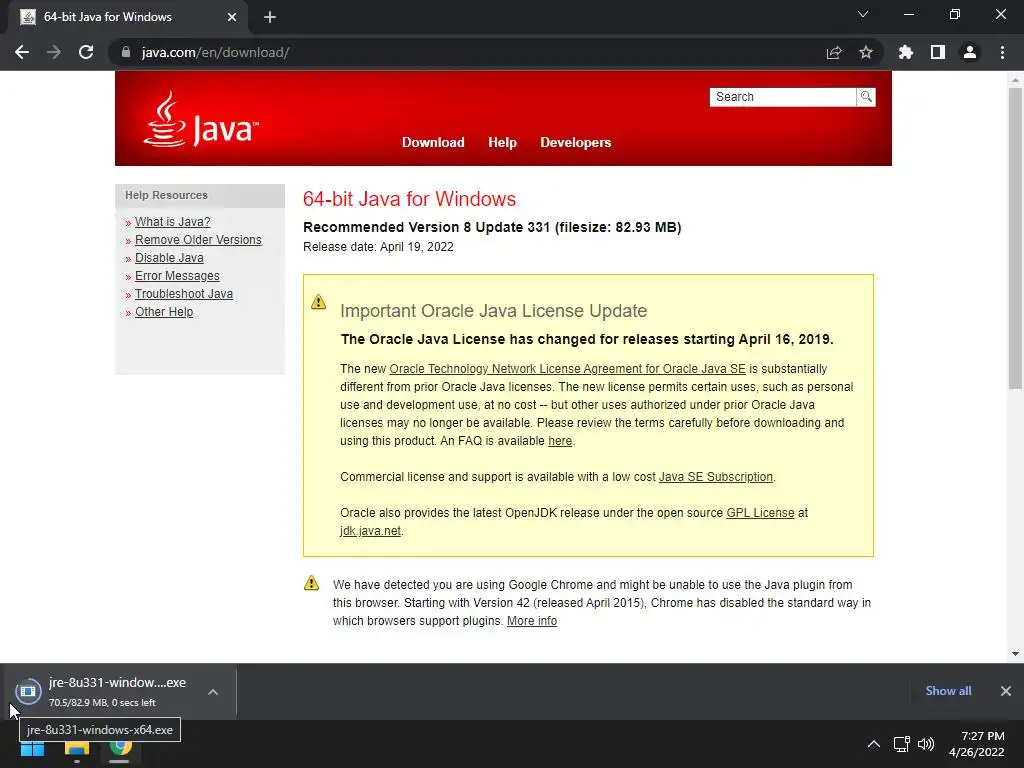Click the jre-8u331 download file icon

[28, 691]
